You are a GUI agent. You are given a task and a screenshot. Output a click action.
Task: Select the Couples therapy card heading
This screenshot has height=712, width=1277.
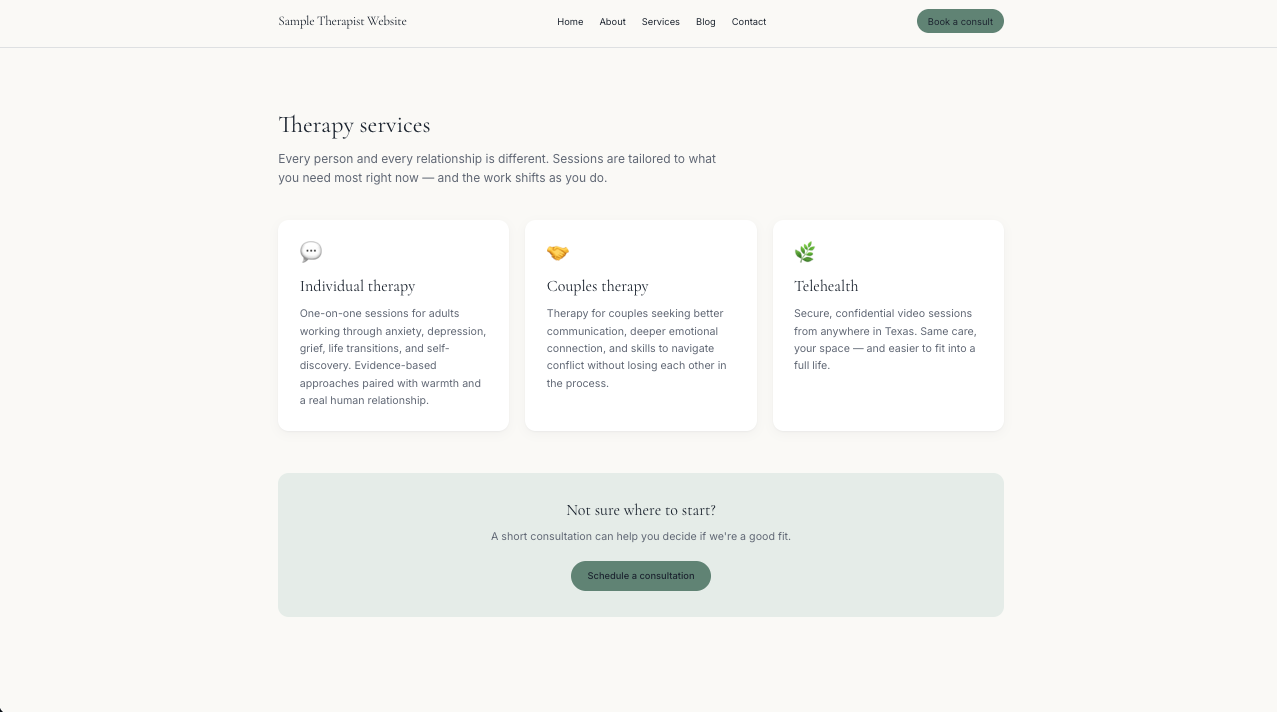(x=597, y=286)
